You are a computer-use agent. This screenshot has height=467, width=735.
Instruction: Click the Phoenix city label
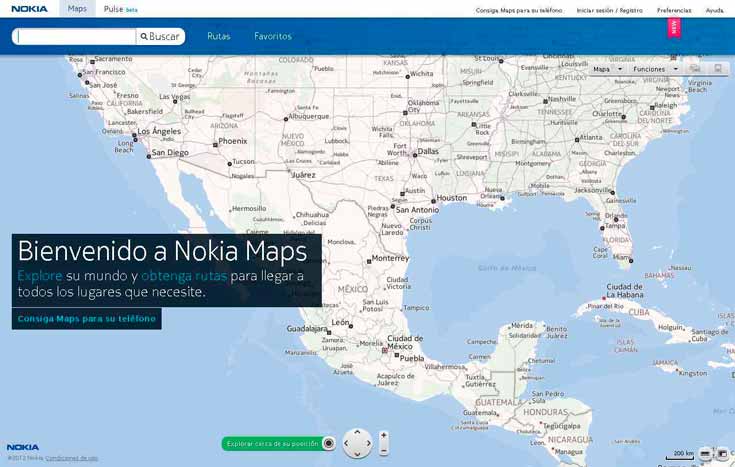pos(232,141)
